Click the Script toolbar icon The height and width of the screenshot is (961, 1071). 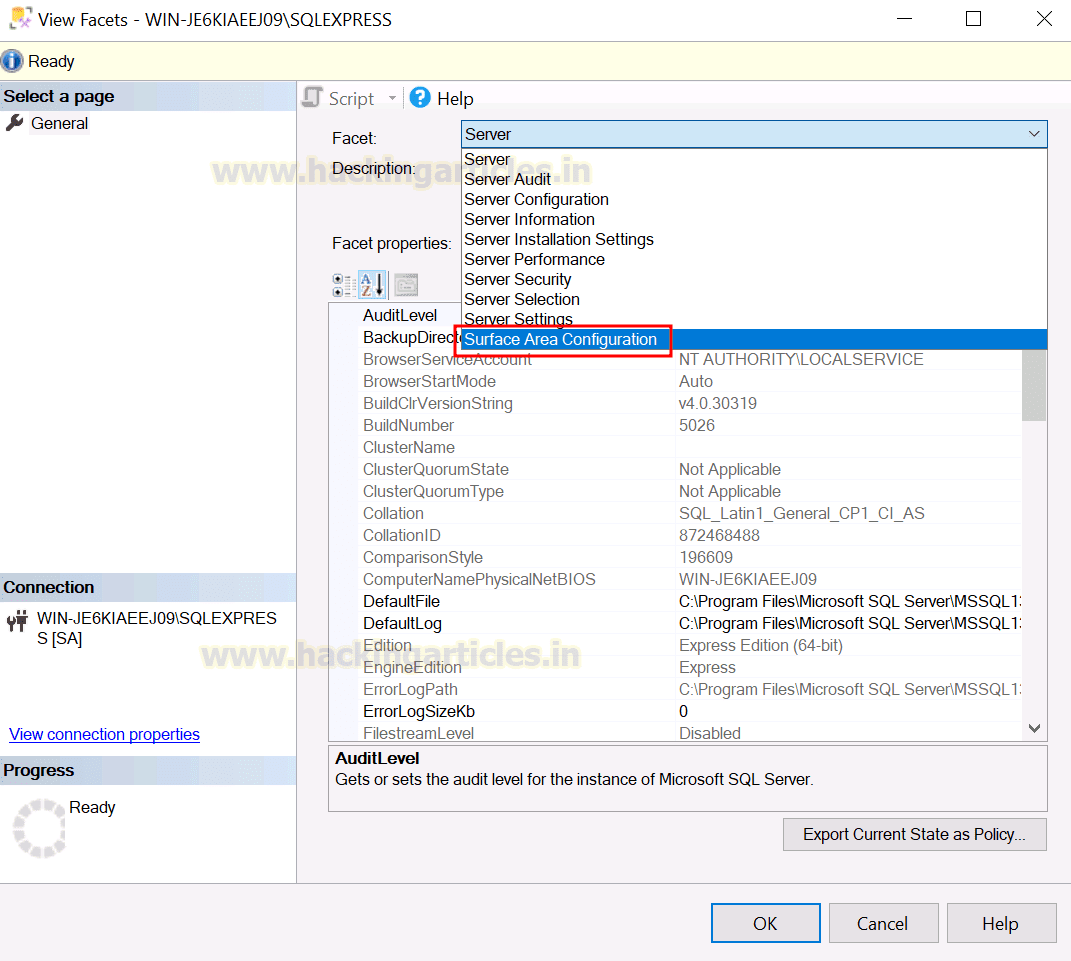312,98
